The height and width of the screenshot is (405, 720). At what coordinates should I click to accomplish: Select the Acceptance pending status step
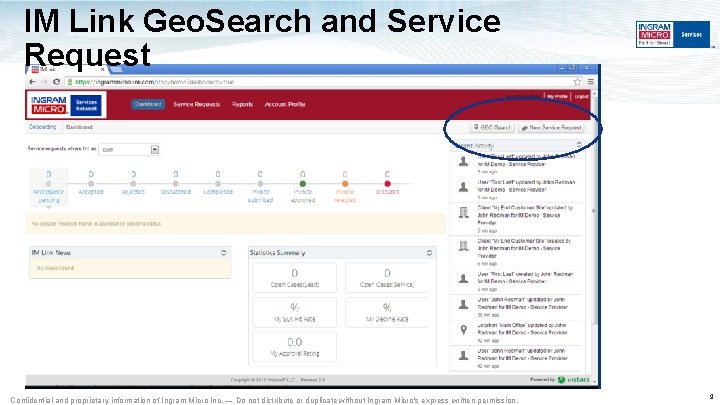tap(49, 187)
